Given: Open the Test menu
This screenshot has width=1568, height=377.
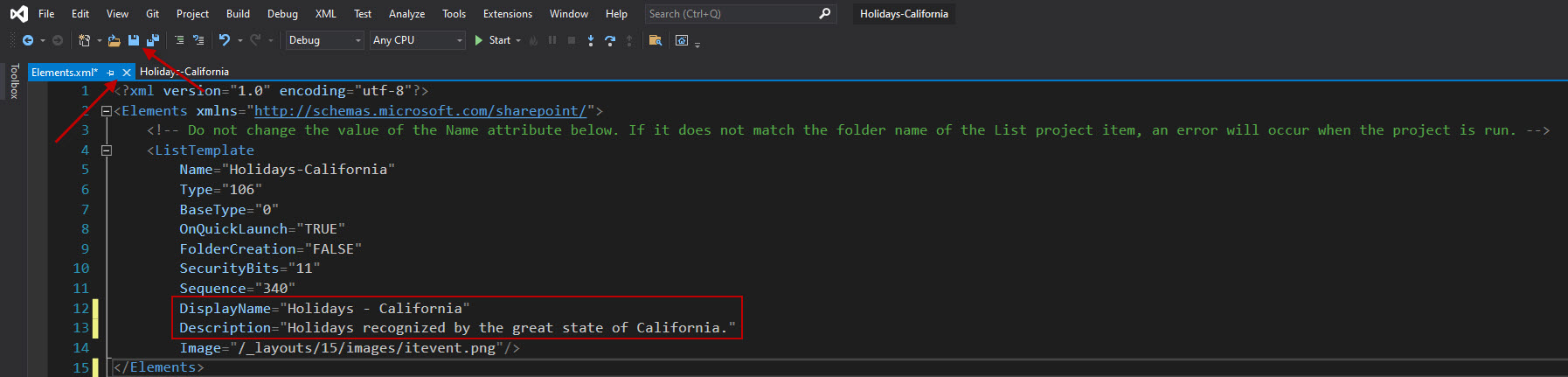Looking at the screenshot, I should tap(363, 14).
